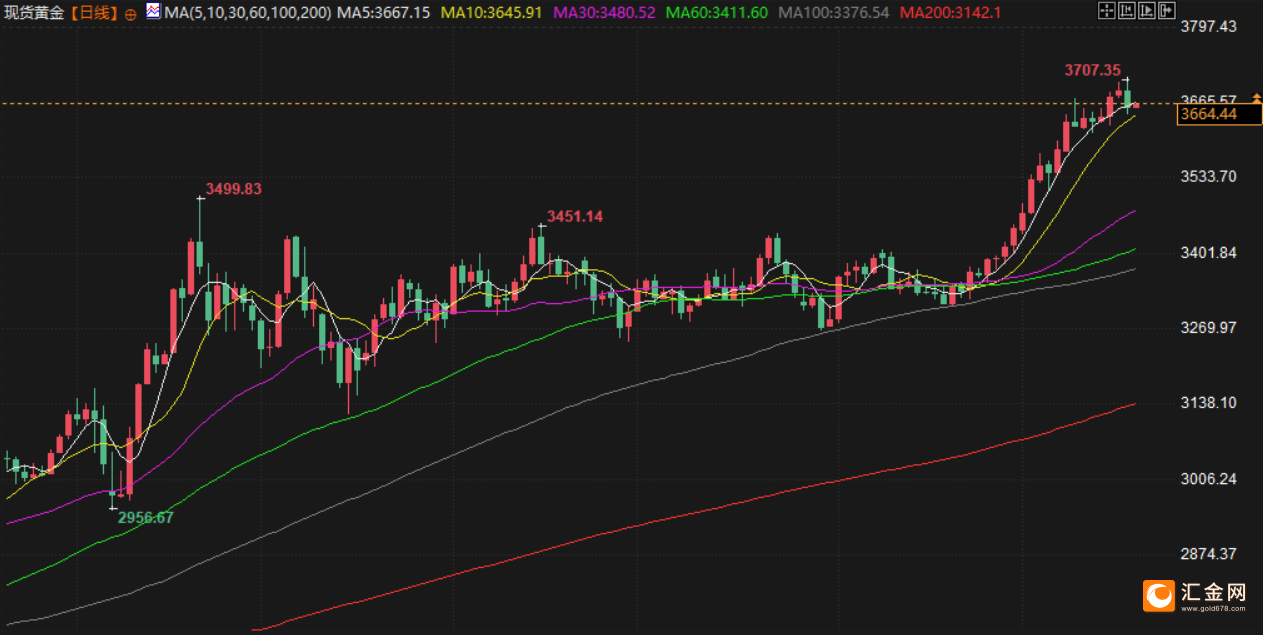Click the 3707.35 high price marker

(x=1092, y=70)
